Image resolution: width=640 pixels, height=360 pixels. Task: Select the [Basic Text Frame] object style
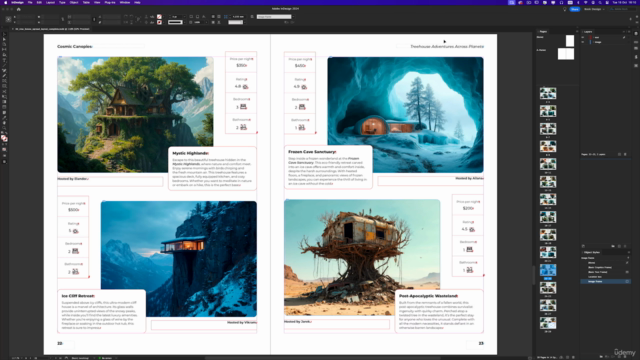[606, 272]
